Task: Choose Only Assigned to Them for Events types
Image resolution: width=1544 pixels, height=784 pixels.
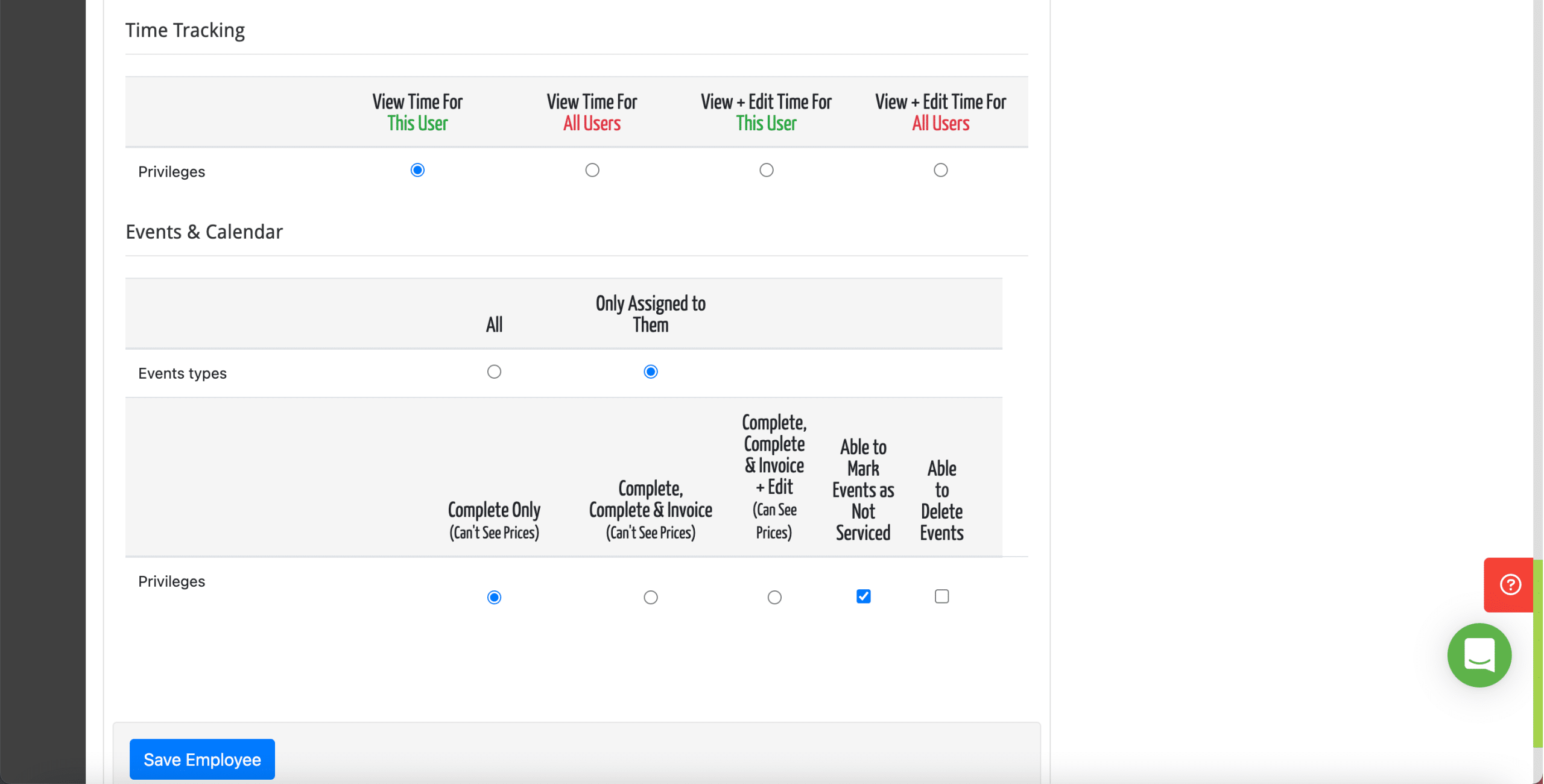Action: pyautogui.click(x=651, y=371)
